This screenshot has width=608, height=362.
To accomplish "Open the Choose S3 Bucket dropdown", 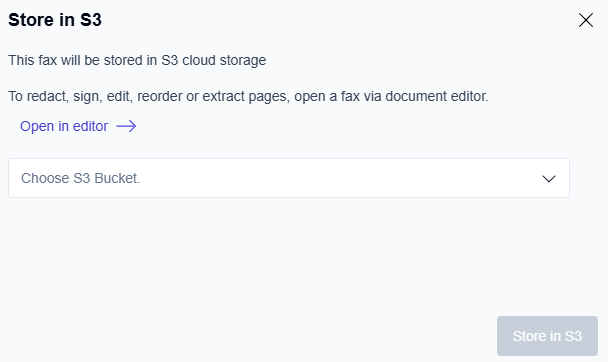I will (x=289, y=178).
